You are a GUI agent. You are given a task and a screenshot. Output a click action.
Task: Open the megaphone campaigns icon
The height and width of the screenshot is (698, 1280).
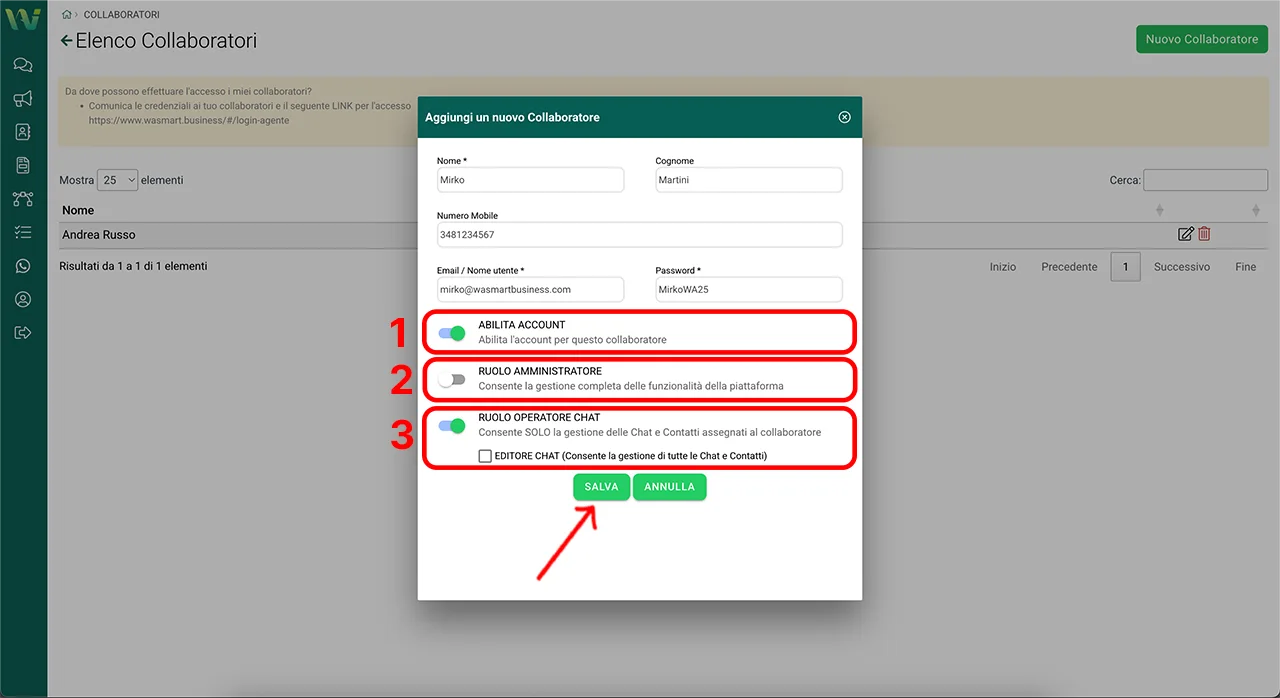point(23,98)
